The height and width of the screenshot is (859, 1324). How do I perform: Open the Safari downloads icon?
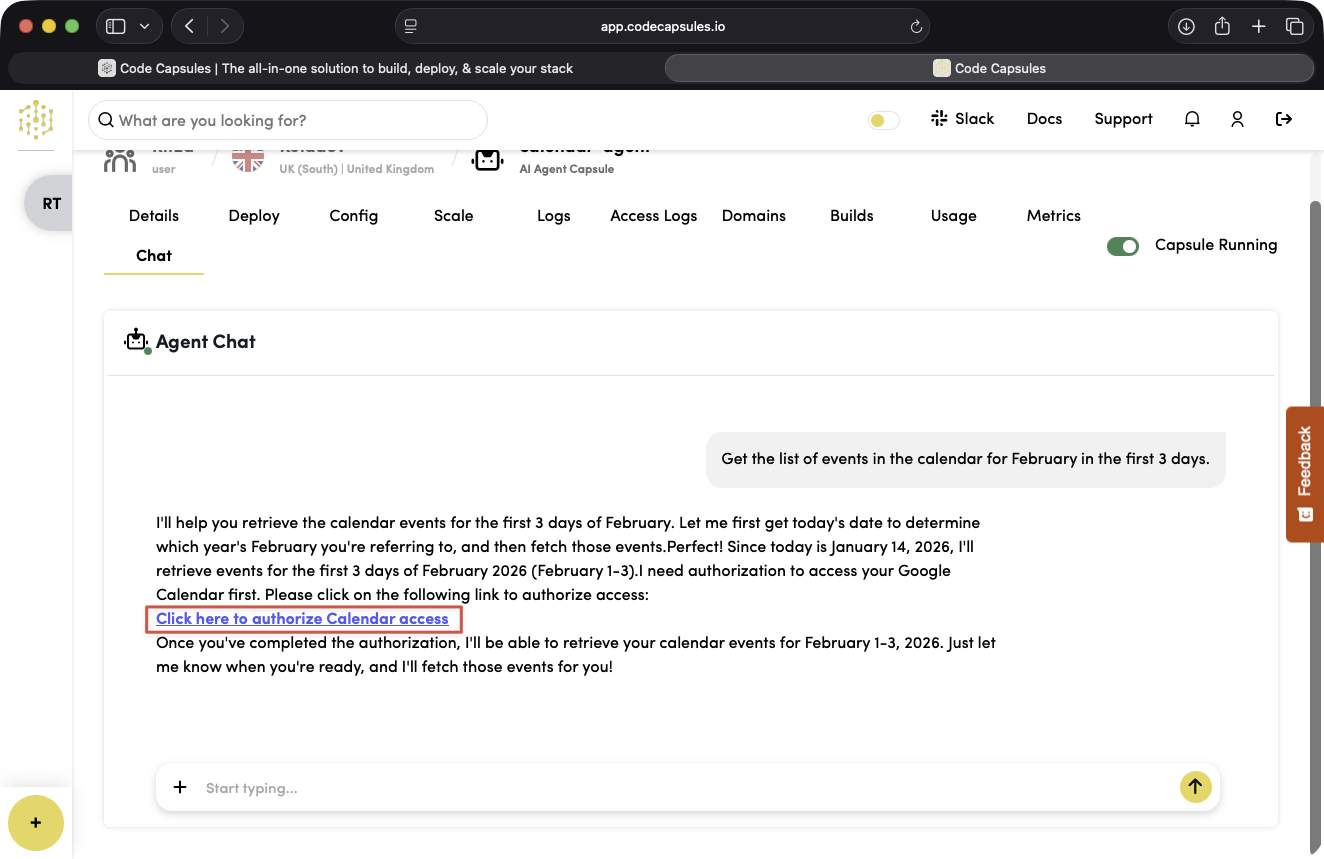(1186, 27)
